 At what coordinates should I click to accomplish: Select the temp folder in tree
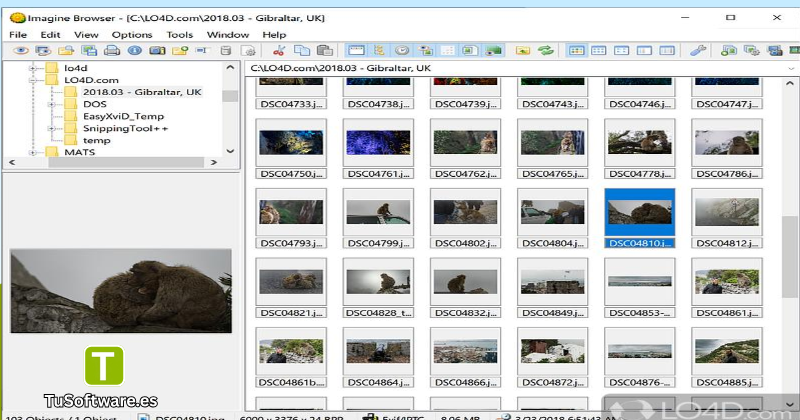click(x=96, y=140)
